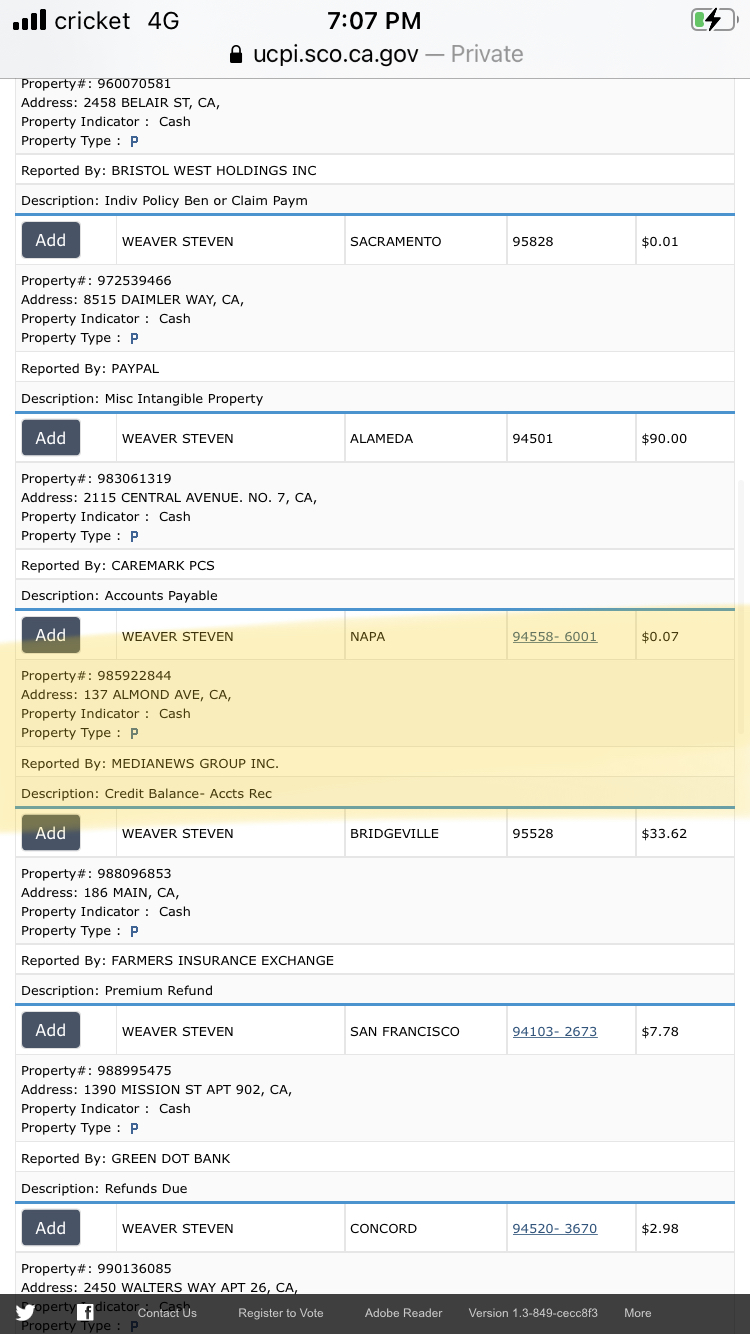Add the Concord $2.98 property
This screenshot has height=1334, width=750.
point(51,1228)
